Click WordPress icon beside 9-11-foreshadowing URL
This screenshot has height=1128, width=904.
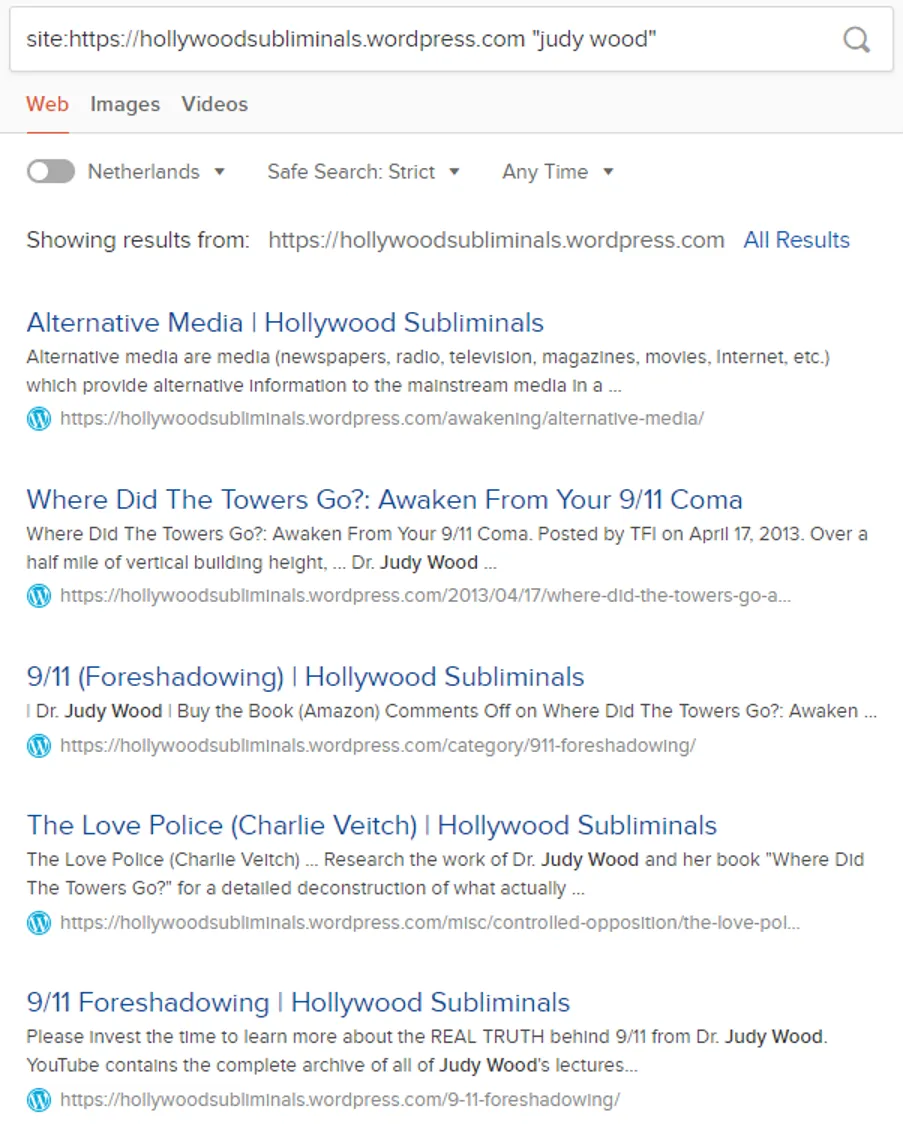pyautogui.click(x=39, y=1100)
